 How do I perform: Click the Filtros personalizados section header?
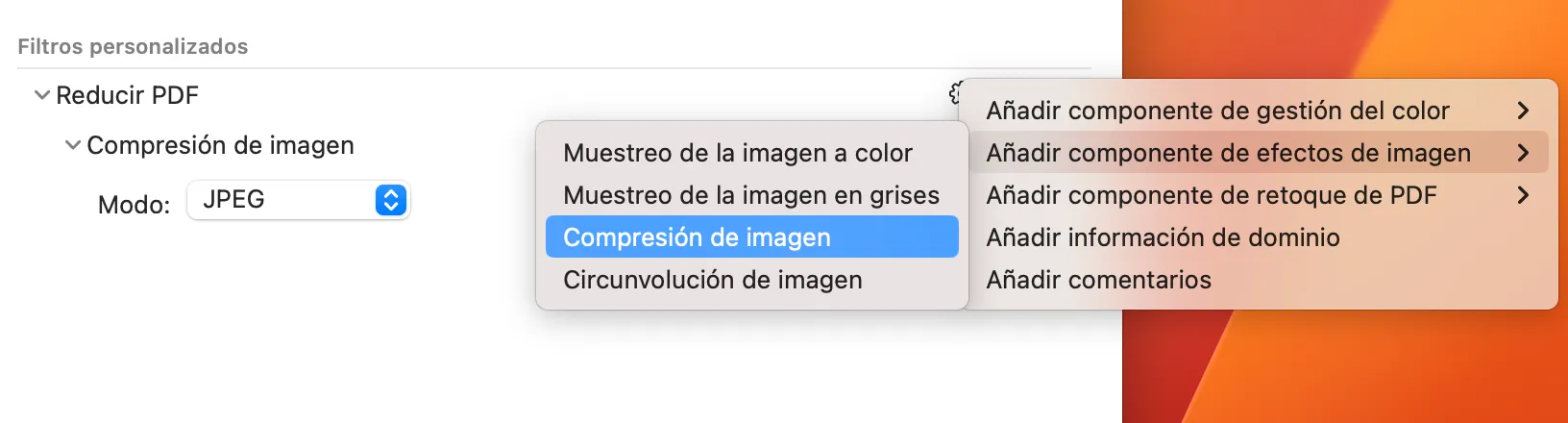(x=133, y=46)
